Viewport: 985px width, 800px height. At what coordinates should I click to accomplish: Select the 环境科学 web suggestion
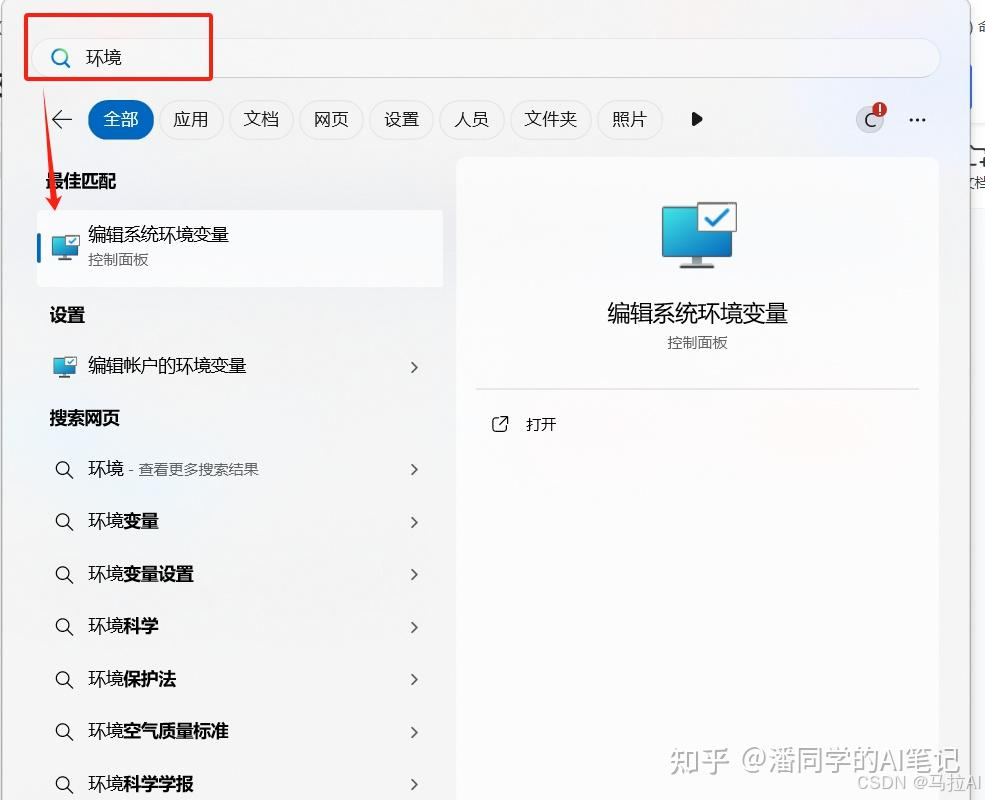click(240, 626)
